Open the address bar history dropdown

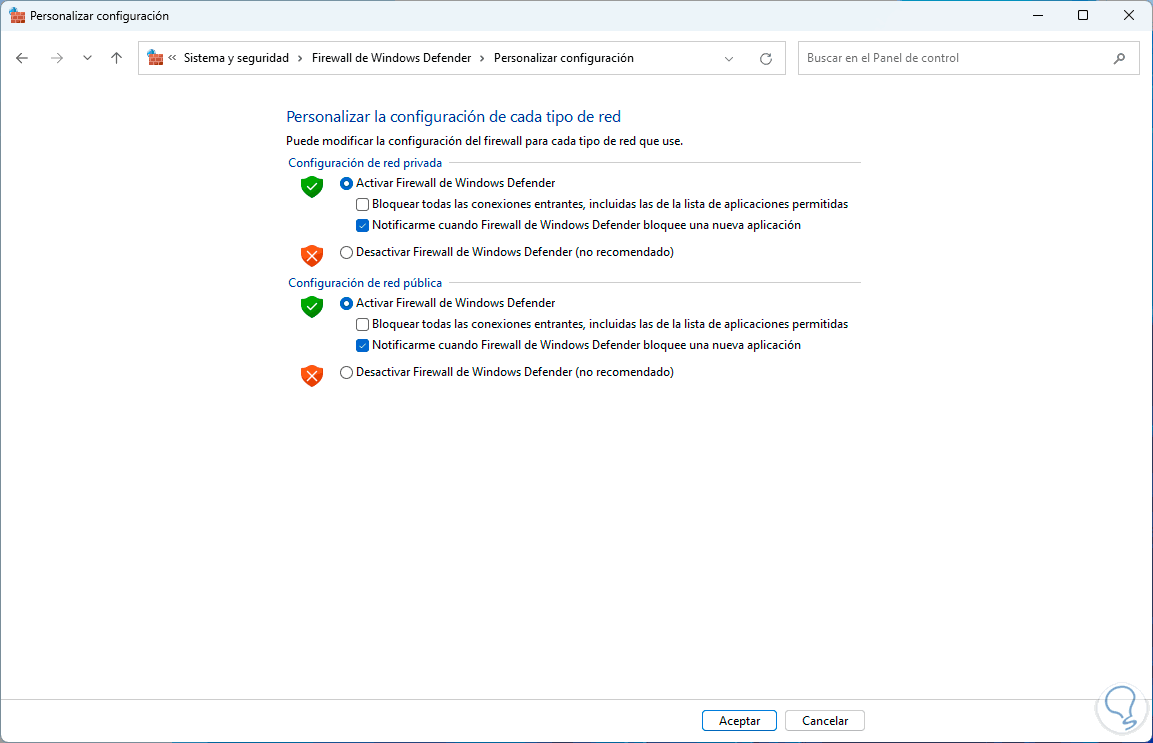point(729,58)
